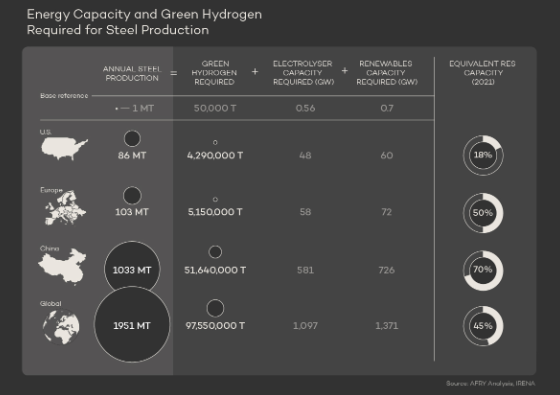This screenshot has height=395, width=560.
Task: Click the value 58 in Europe row
Action: (305, 212)
